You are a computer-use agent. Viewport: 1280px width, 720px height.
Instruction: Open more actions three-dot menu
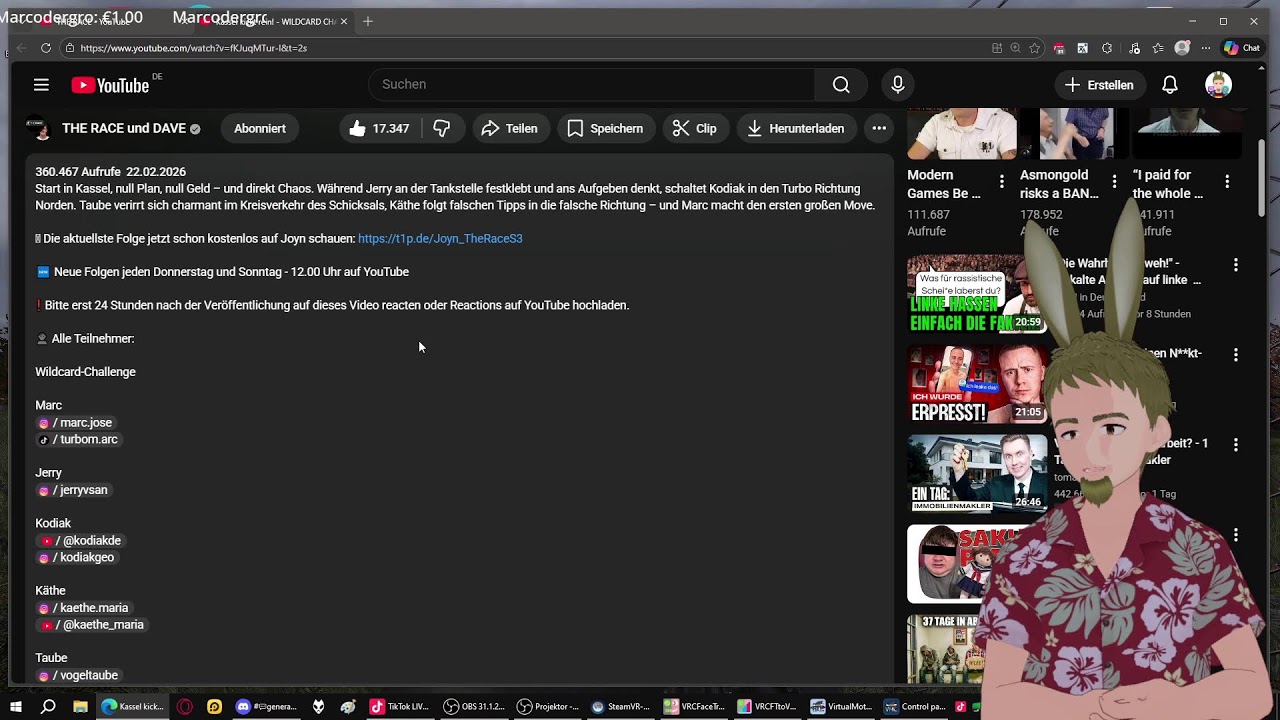click(879, 128)
